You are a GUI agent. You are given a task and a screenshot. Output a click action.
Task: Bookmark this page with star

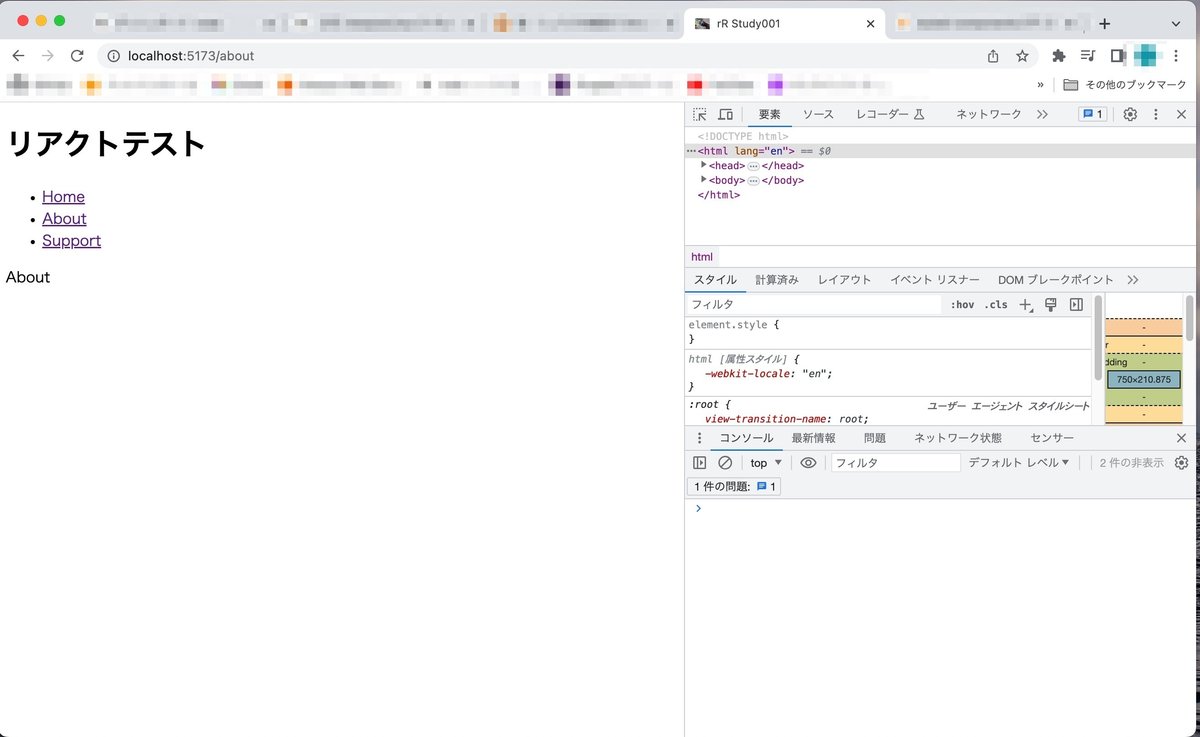[x=1022, y=56]
